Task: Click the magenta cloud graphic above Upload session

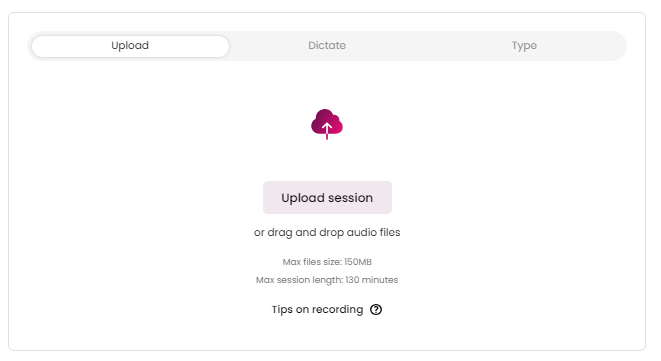Action: pyautogui.click(x=327, y=124)
